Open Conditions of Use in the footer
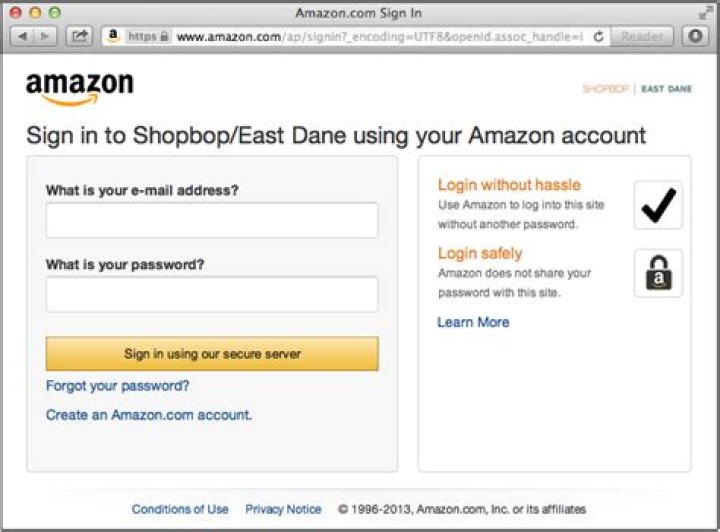720x532 pixels. [x=180, y=509]
